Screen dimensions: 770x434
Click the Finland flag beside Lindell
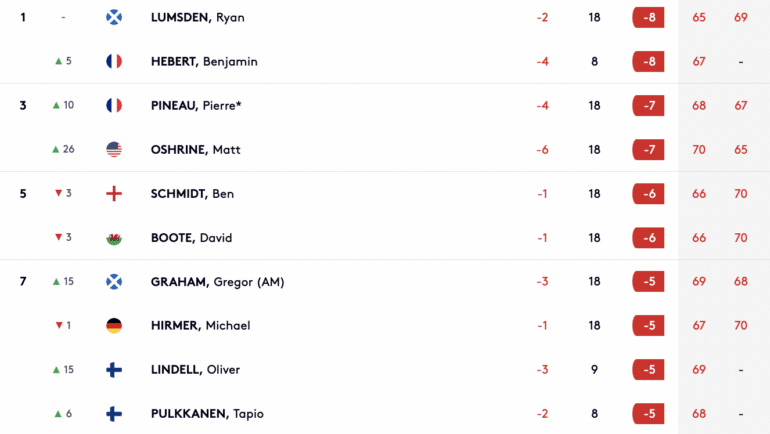pos(114,370)
